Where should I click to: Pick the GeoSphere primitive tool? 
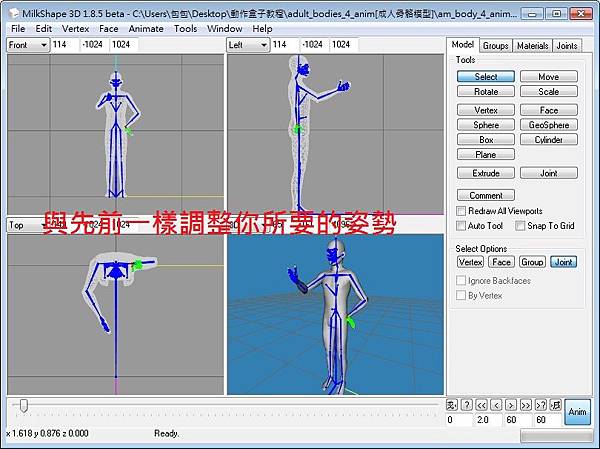point(549,125)
